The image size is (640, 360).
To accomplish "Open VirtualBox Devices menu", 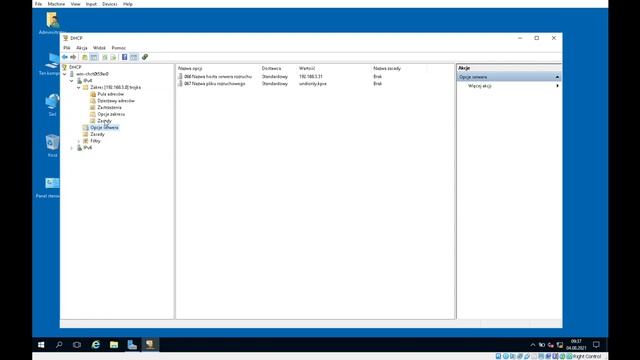I will (x=109, y=4).
